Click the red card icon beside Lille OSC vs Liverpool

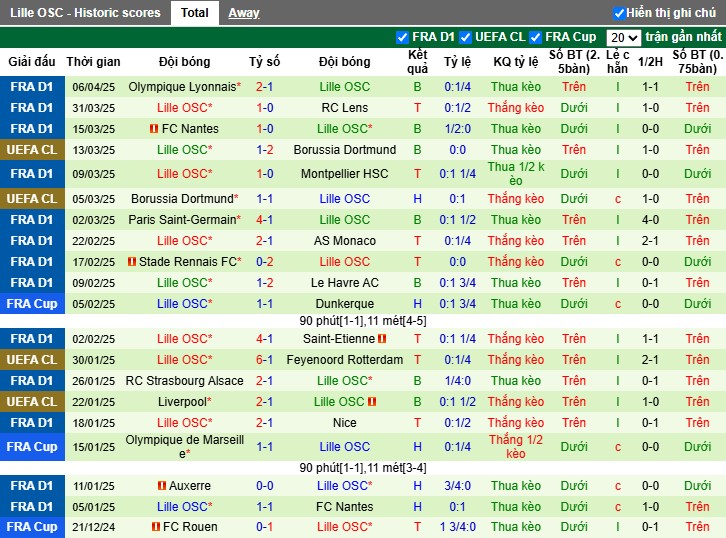point(372,402)
